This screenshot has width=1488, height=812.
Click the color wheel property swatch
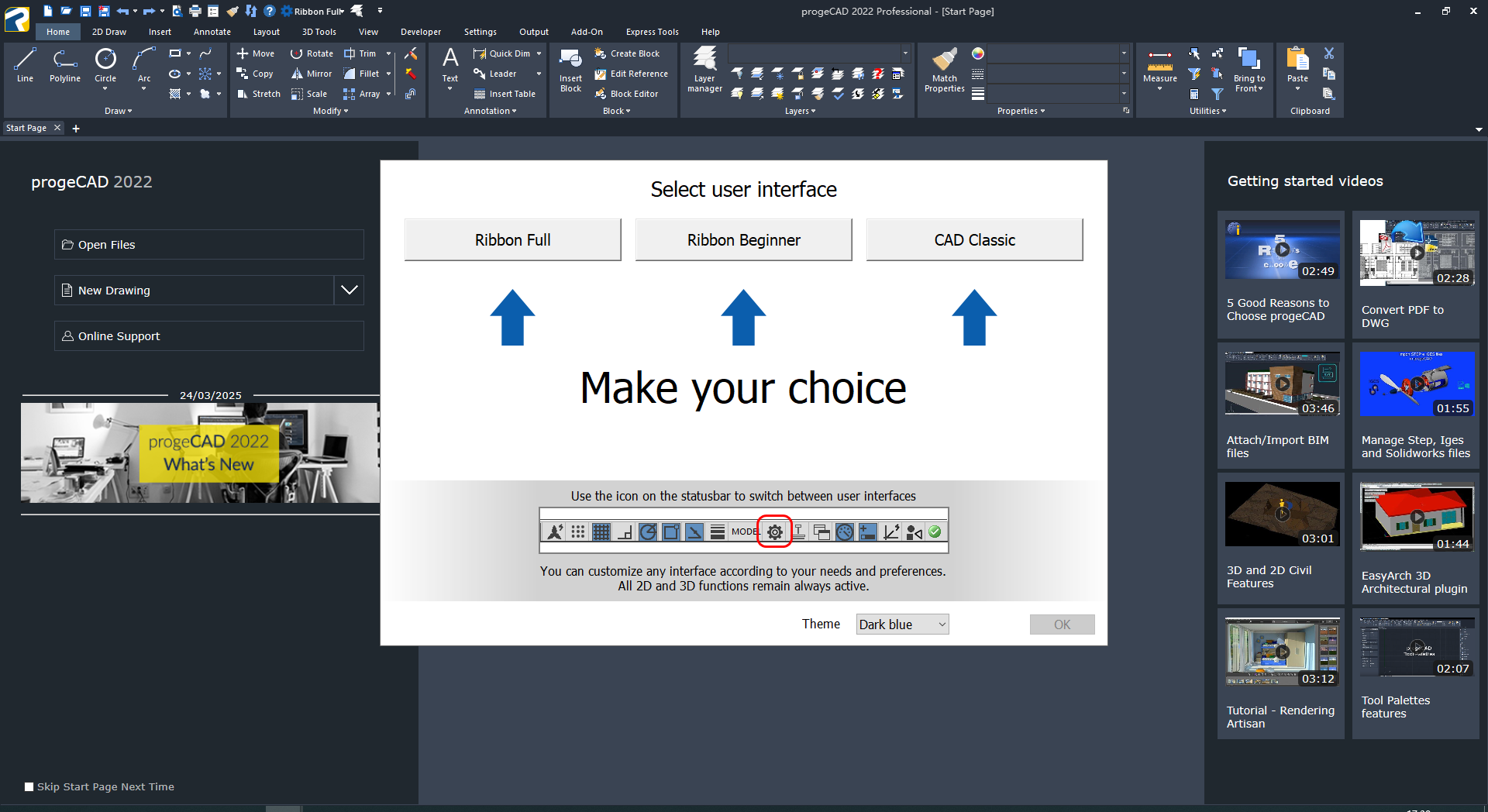(978, 53)
